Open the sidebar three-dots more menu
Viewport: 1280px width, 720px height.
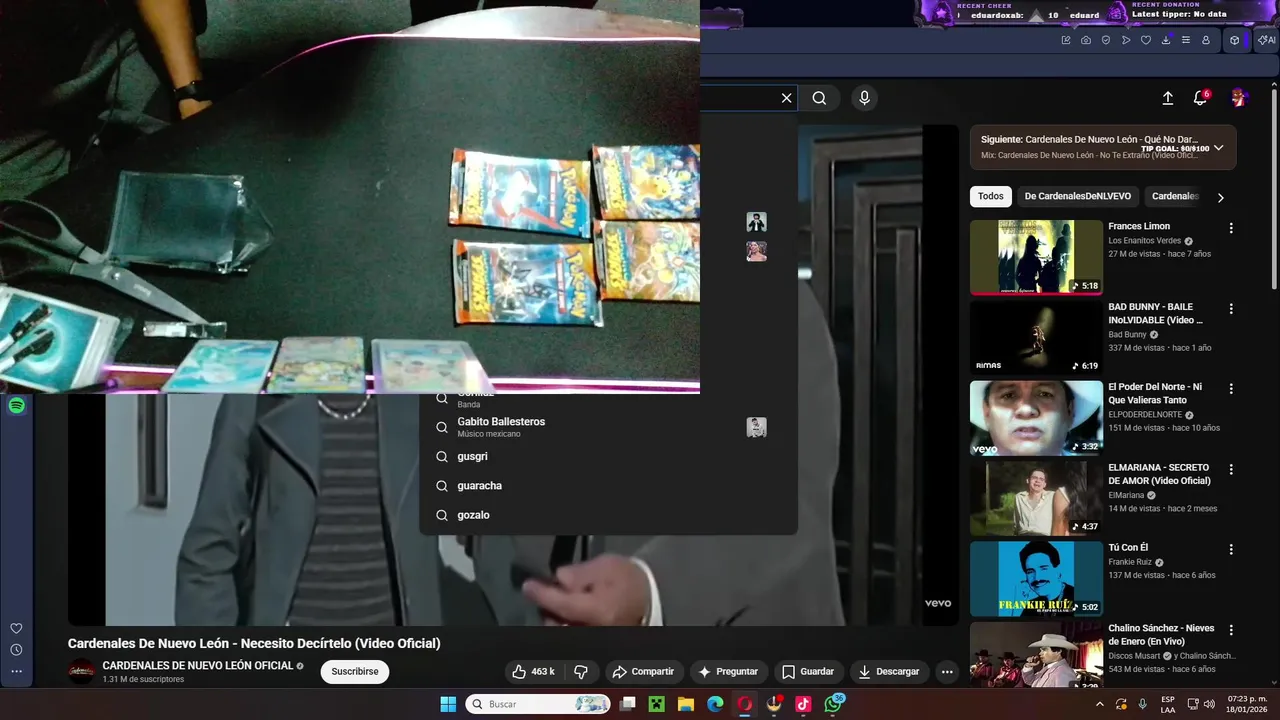click(x=16, y=672)
